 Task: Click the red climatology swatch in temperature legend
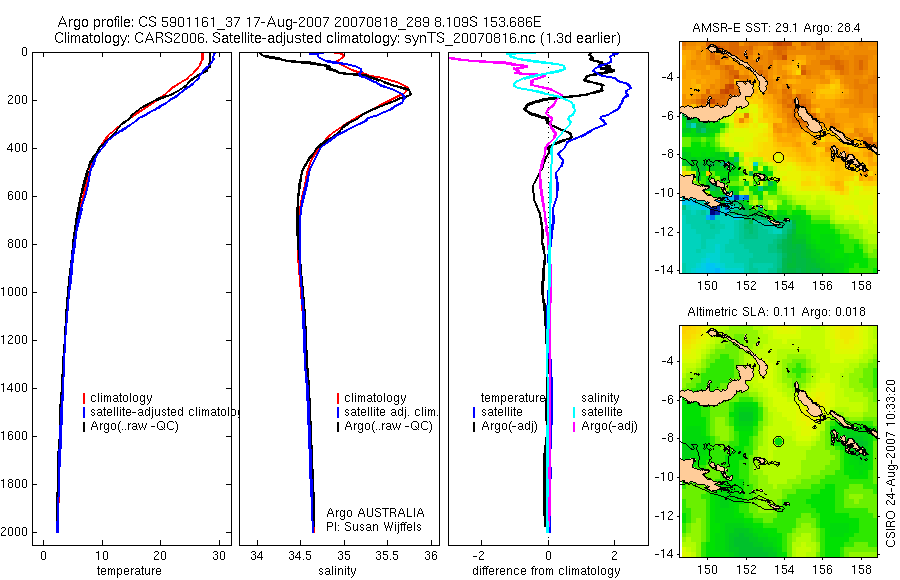click(x=84, y=398)
